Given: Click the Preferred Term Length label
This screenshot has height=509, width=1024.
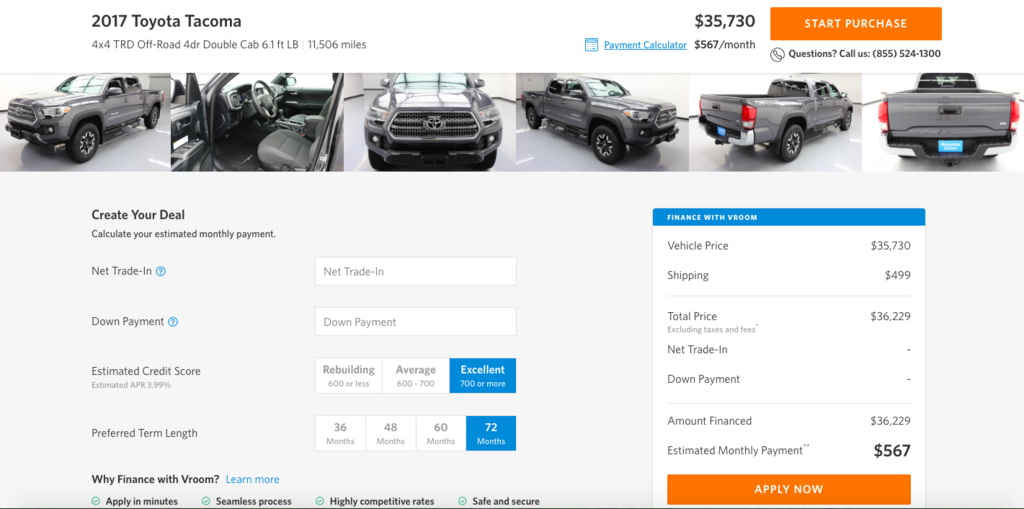Looking at the screenshot, I should 144,433.
